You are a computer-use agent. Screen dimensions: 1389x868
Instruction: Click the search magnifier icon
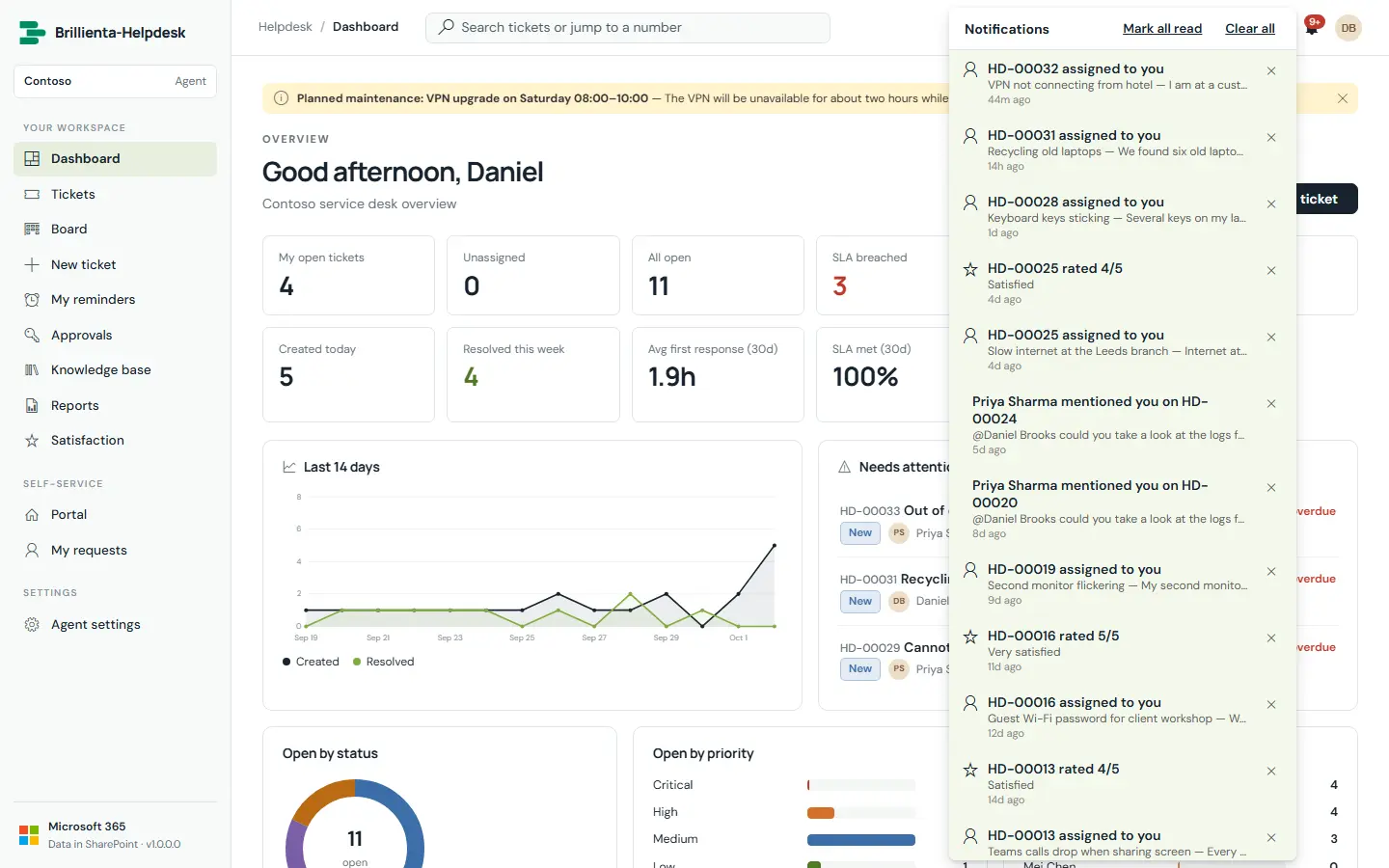point(446,27)
